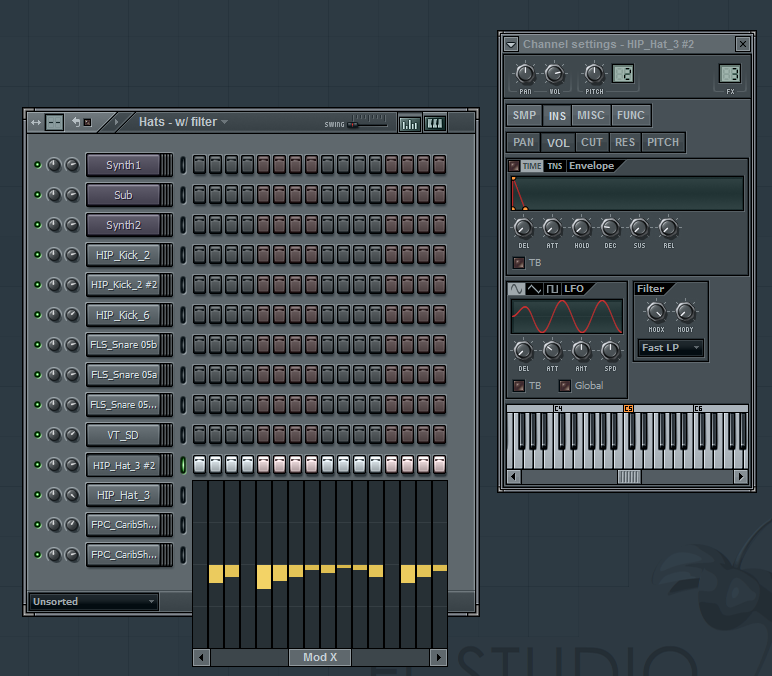Viewport: 772px width, 676px height.
Task: Click the PITCH knob in Channel settings
Action: (594, 74)
